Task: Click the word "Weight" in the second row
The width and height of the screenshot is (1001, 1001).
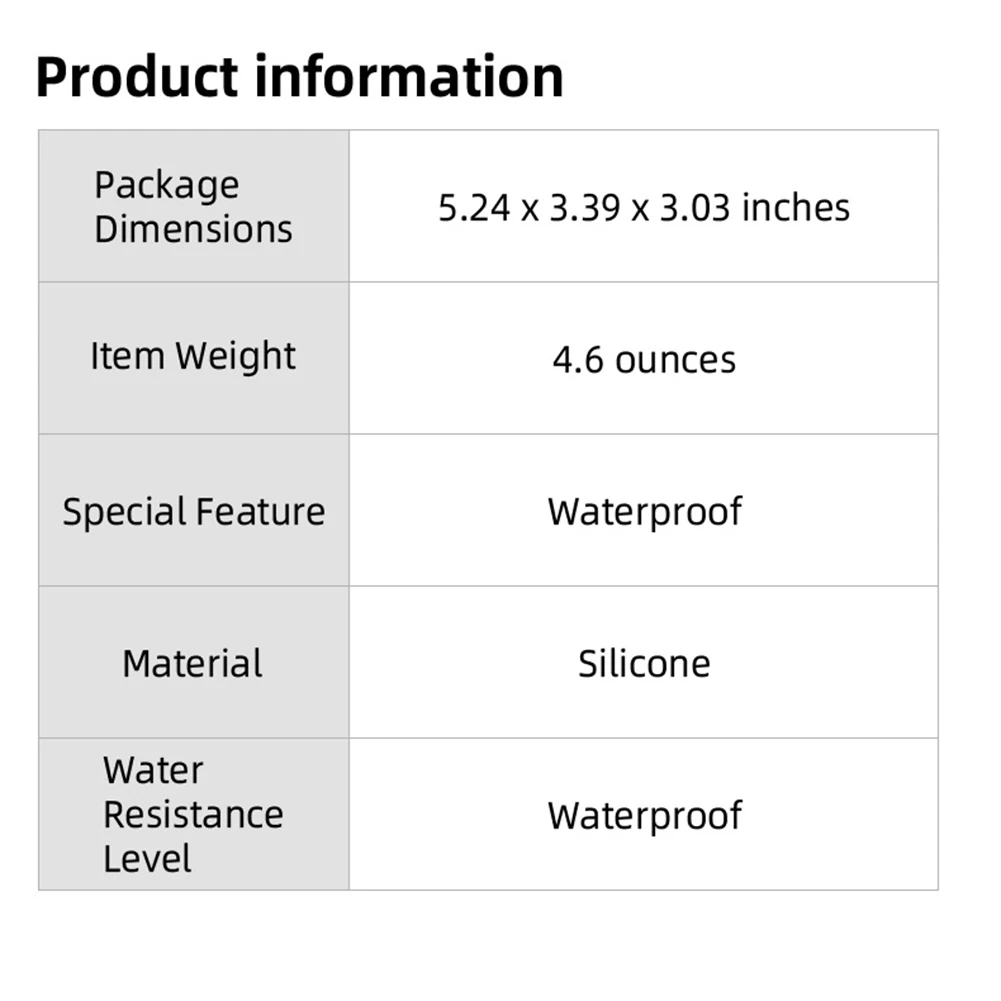Action: [x=236, y=357]
